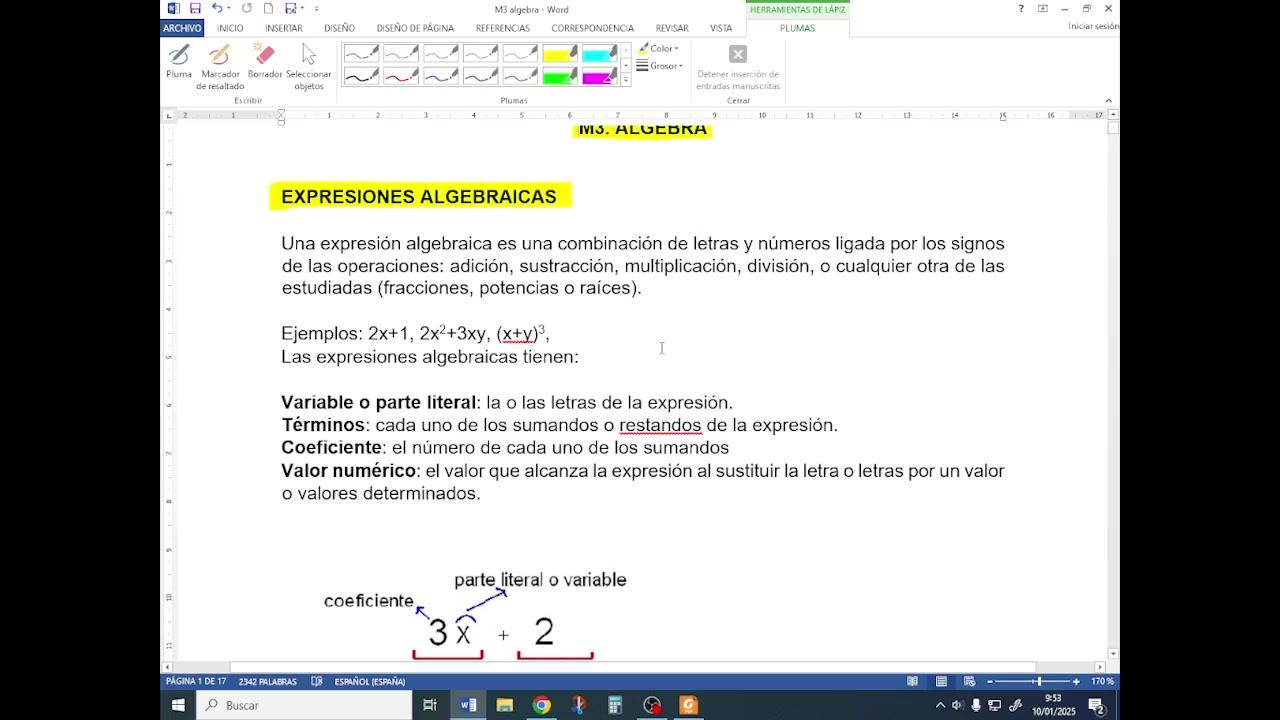Open the CORRESPONDENCIA tab
1280x720 pixels.
click(592, 28)
